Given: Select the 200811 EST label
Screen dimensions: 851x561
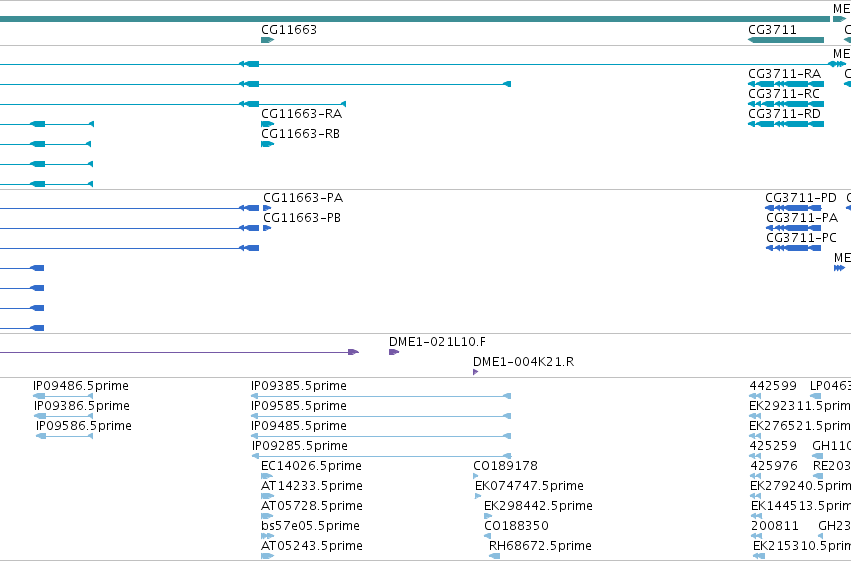Looking at the screenshot, I should click(x=774, y=526).
